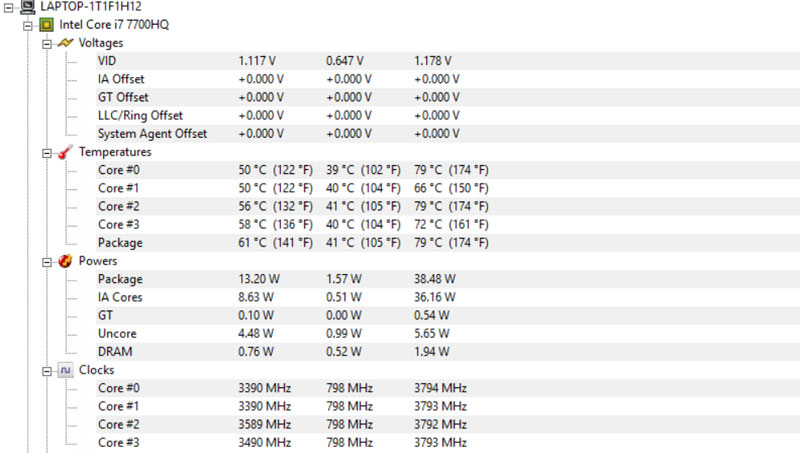This screenshot has width=800, height=453.
Task: Collapse the Voltages section
Action: pyautogui.click(x=47, y=44)
